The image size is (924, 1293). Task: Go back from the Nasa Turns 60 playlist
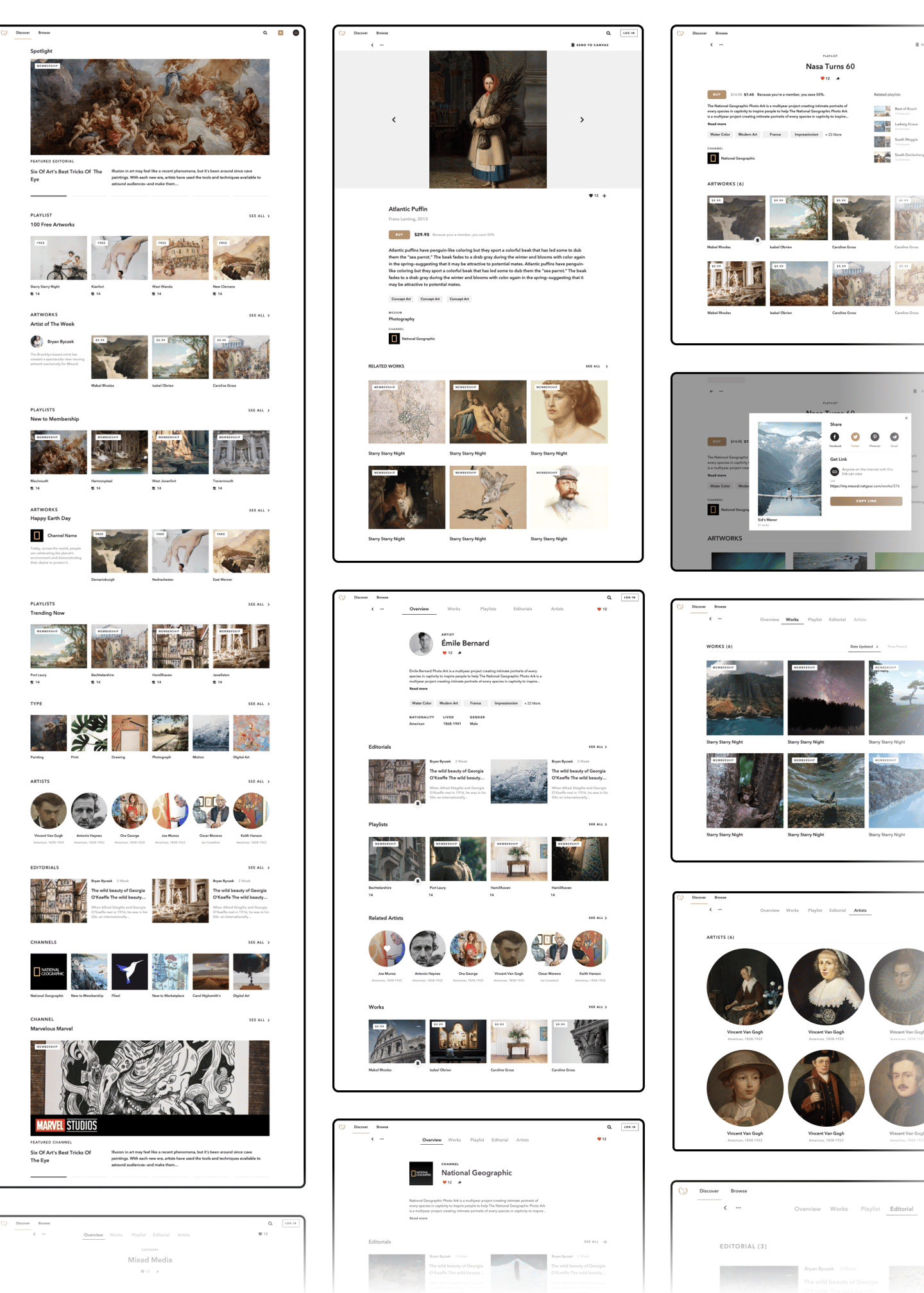tap(711, 44)
